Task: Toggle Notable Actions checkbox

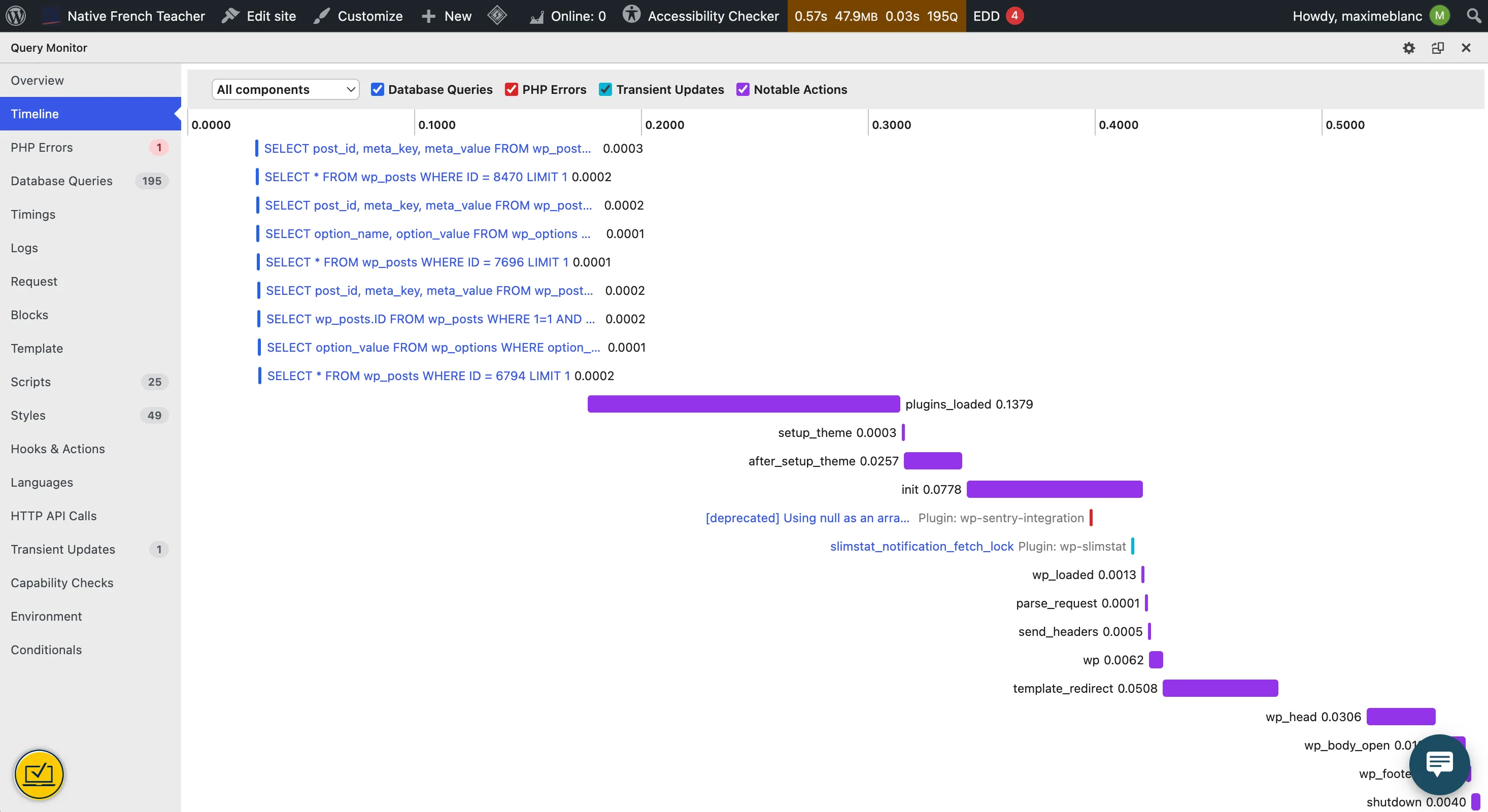Action: click(743, 89)
